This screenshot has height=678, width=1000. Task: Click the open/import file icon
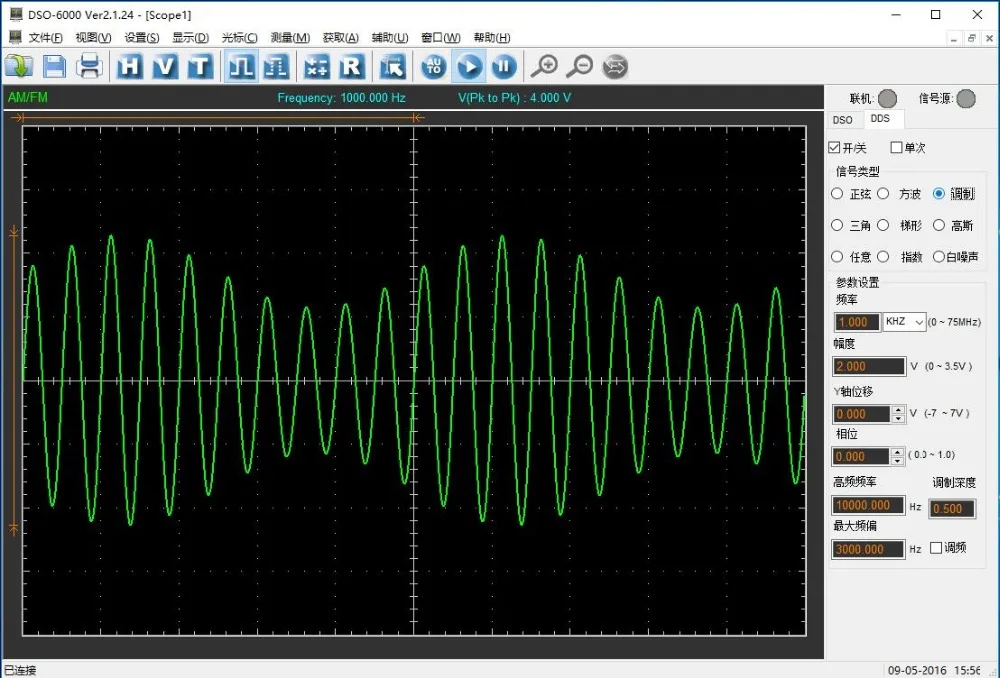pyautogui.click(x=18, y=66)
